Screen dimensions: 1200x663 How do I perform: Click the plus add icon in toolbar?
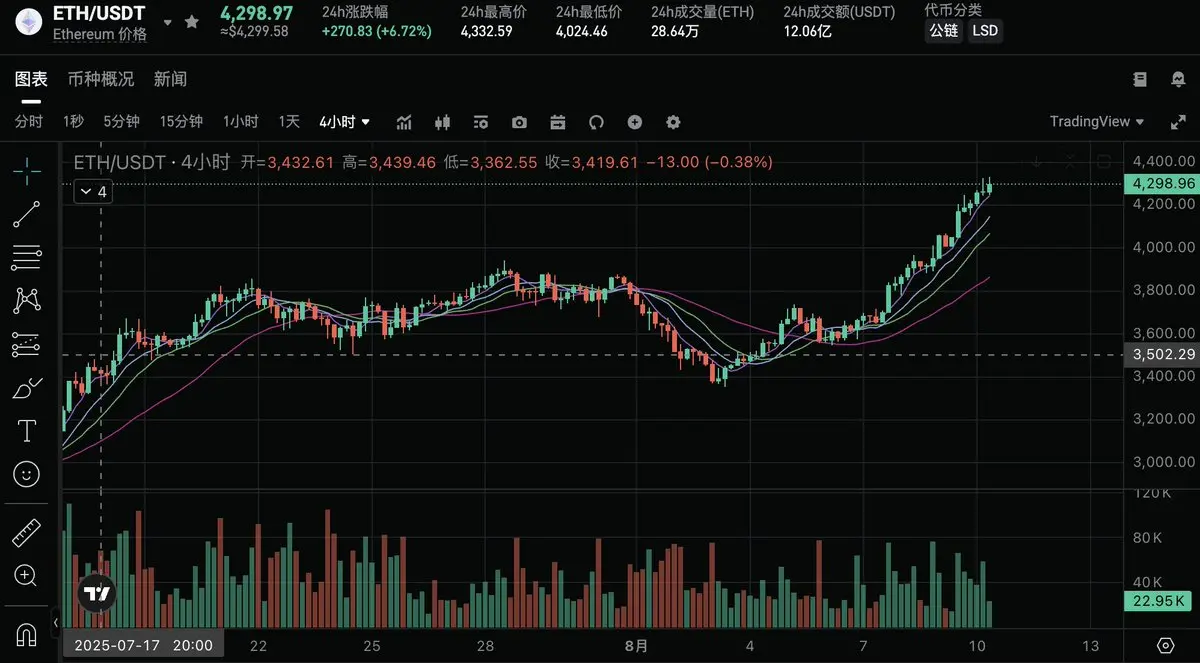click(634, 122)
